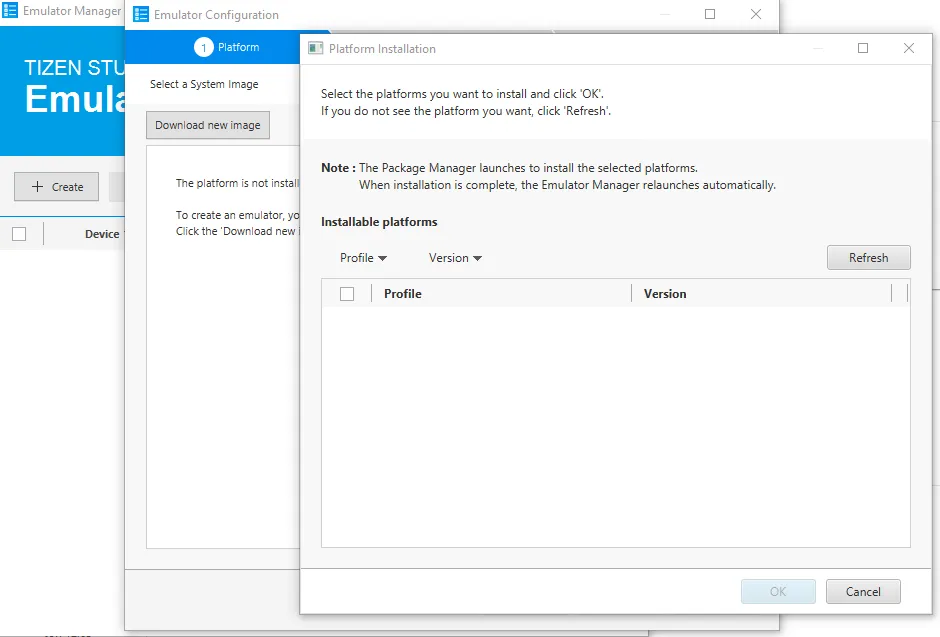Click the Device column header in Emulator Manager
The image size is (940, 637).
click(102, 234)
